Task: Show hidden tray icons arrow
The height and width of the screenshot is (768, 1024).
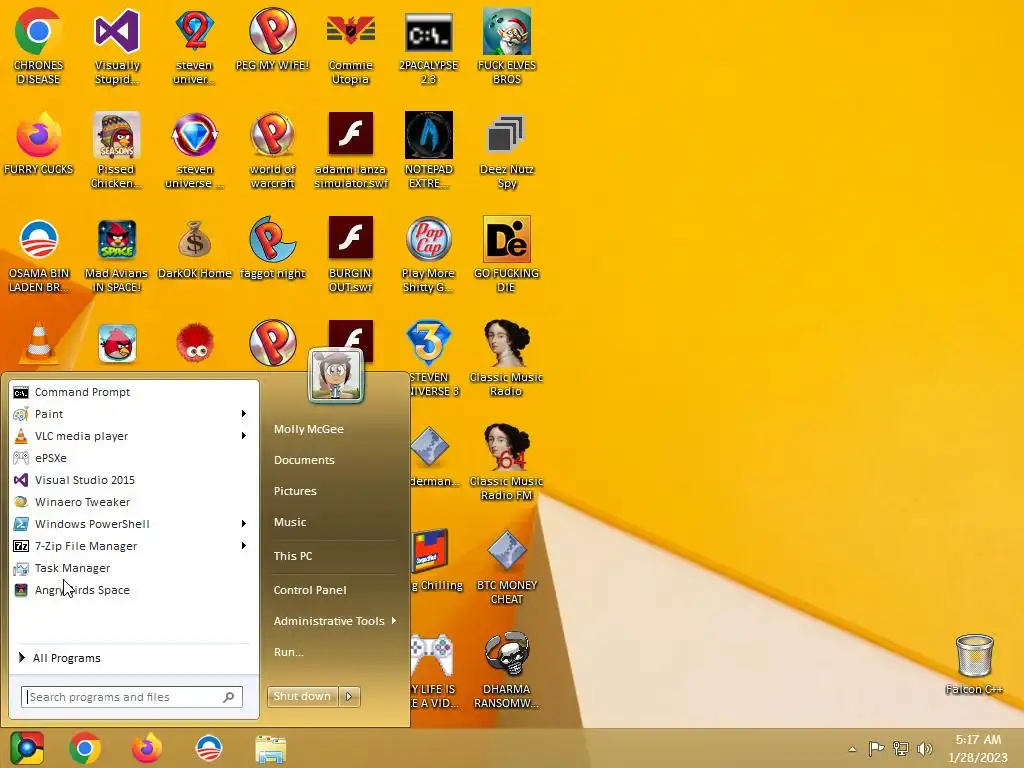Action: coord(852,749)
